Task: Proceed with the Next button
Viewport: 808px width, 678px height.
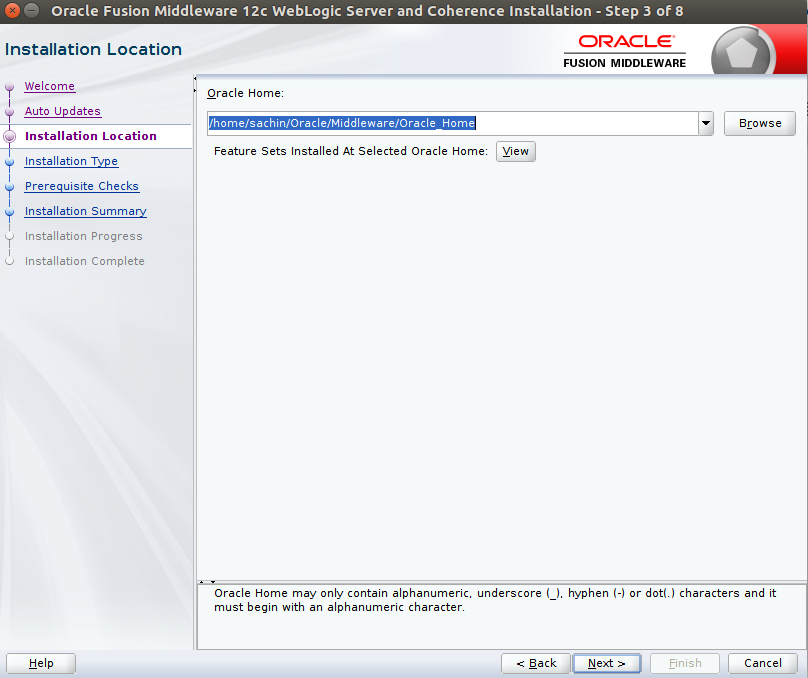Action: 607,663
